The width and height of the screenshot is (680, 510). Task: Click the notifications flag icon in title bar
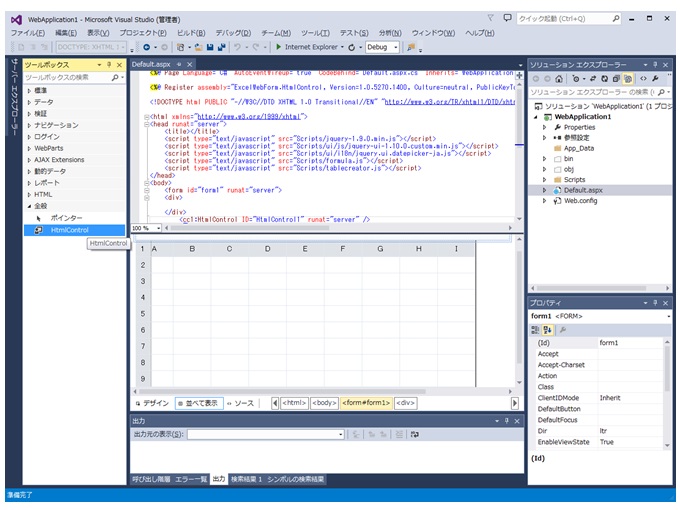[x=490, y=18]
